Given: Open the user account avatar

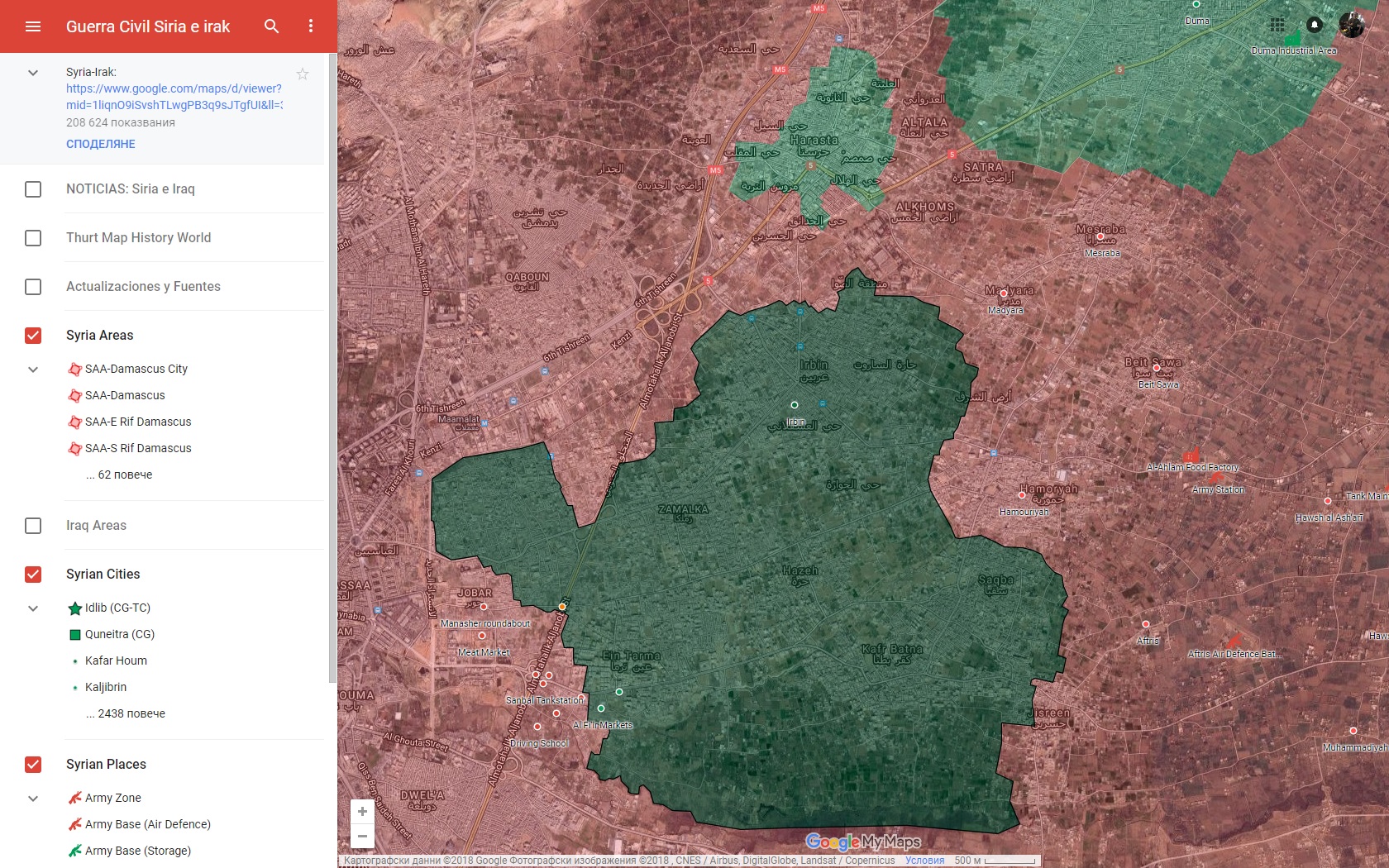Looking at the screenshot, I should tap(1352, 25).
